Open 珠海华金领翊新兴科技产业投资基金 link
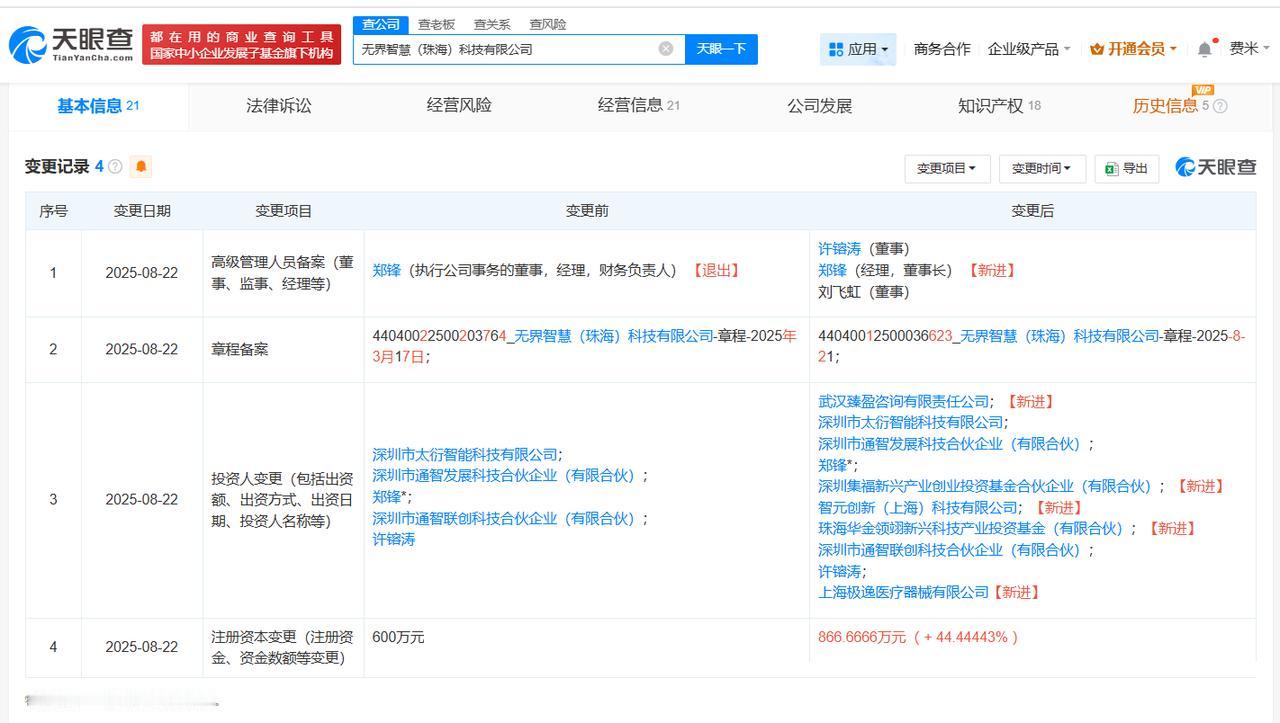The height and width of the screenshot is (723, 1280). pos(971,528)
